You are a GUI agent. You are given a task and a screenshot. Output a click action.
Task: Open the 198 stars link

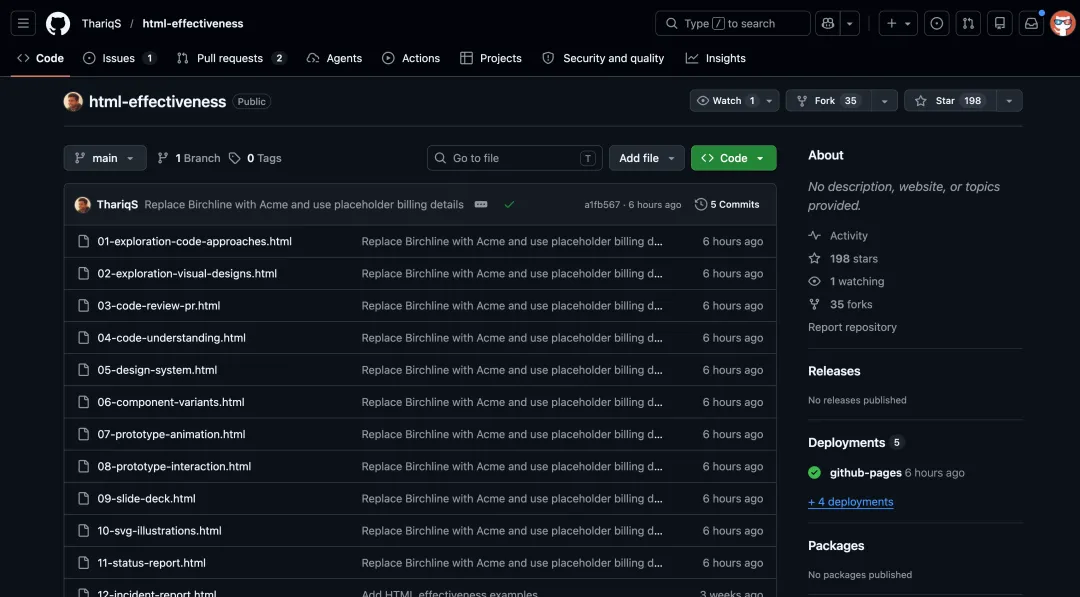tap(843, 259)
